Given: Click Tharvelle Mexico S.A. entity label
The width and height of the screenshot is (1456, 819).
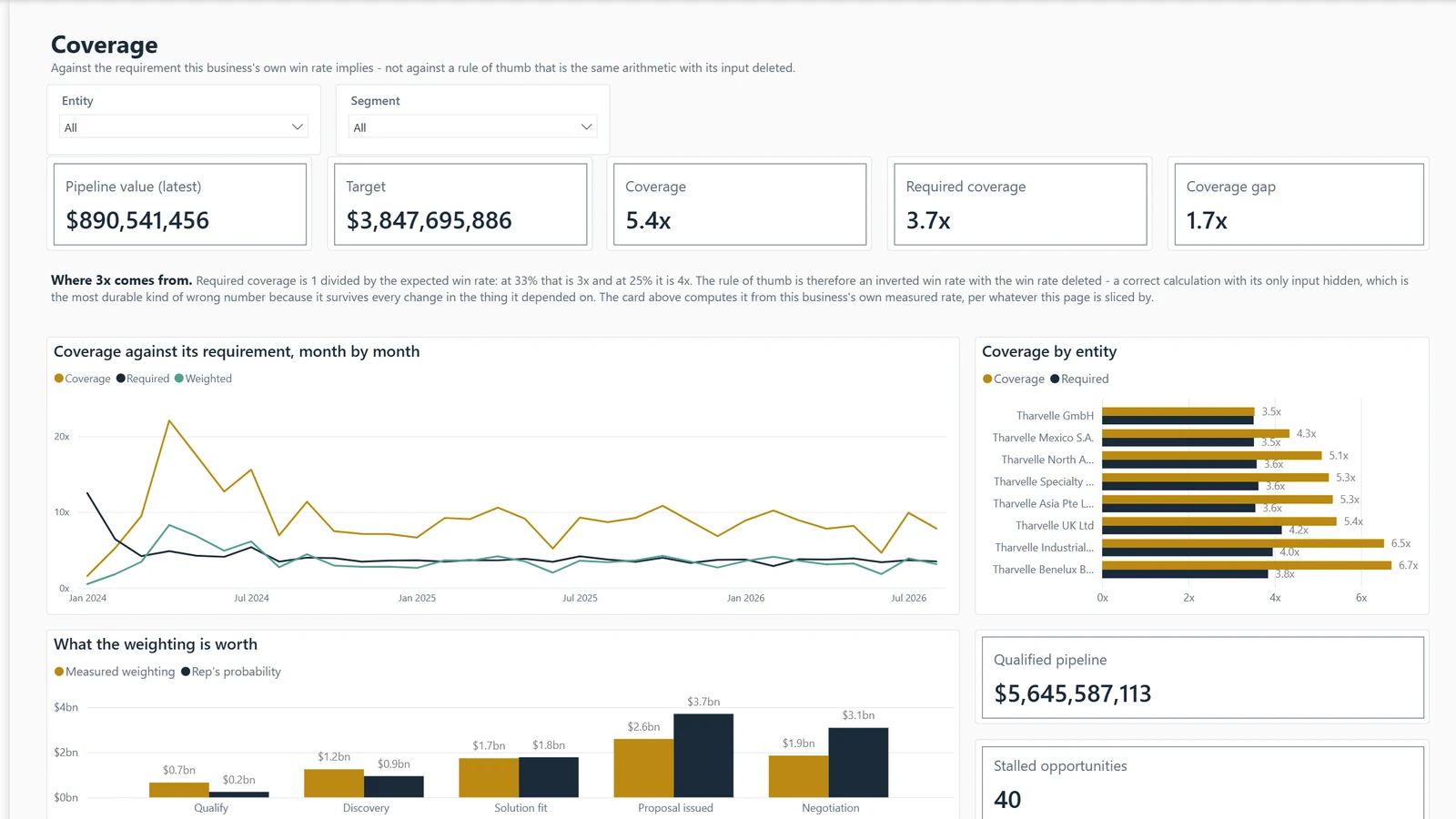Looking at the screenshot, I should [1043, 438].
